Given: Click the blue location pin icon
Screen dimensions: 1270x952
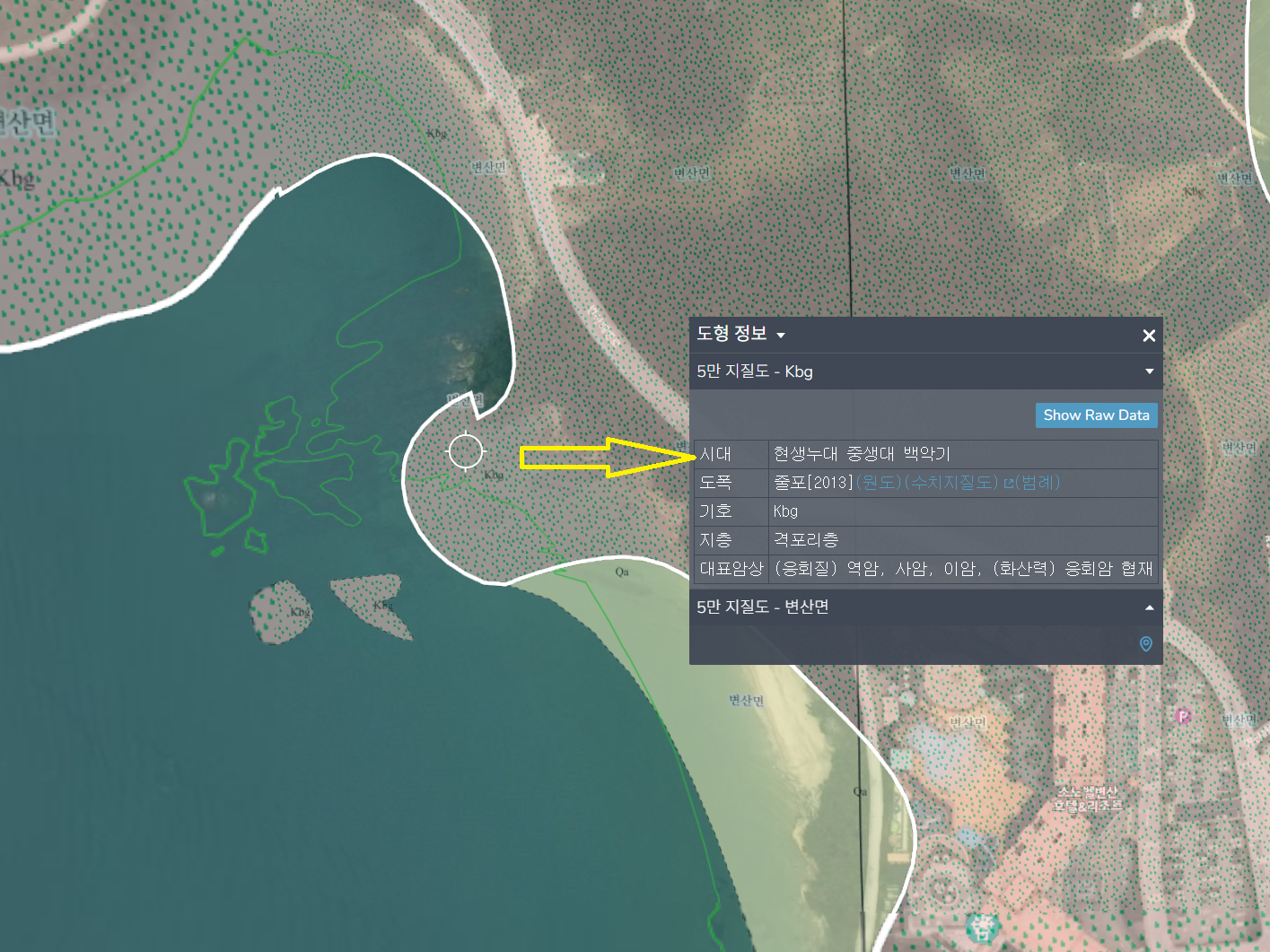Looking at the screenshot, I should tap(1145, 643).
